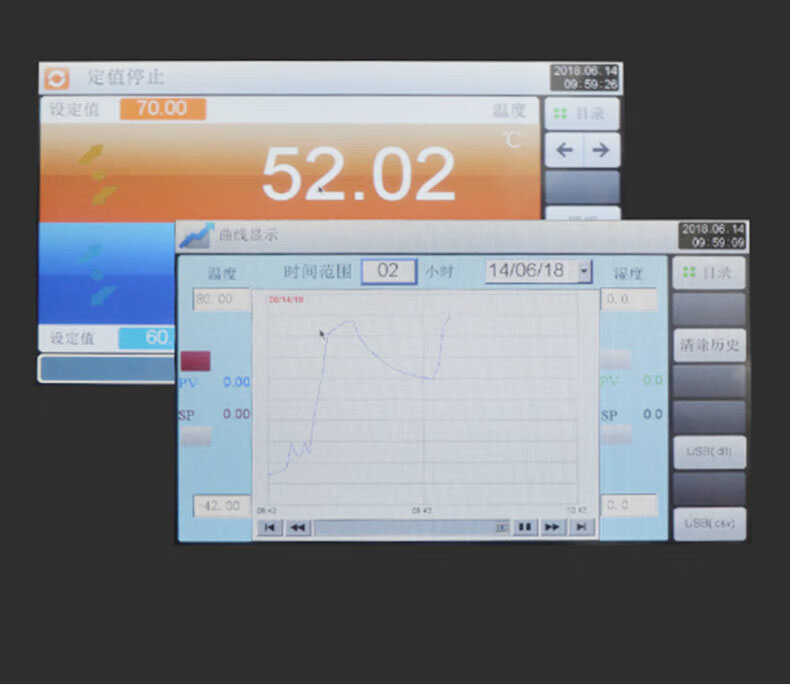Click the orange refresh icon beside 定值停止
The height and width of the screenshot is (685, 790).
tap(57, 78)
